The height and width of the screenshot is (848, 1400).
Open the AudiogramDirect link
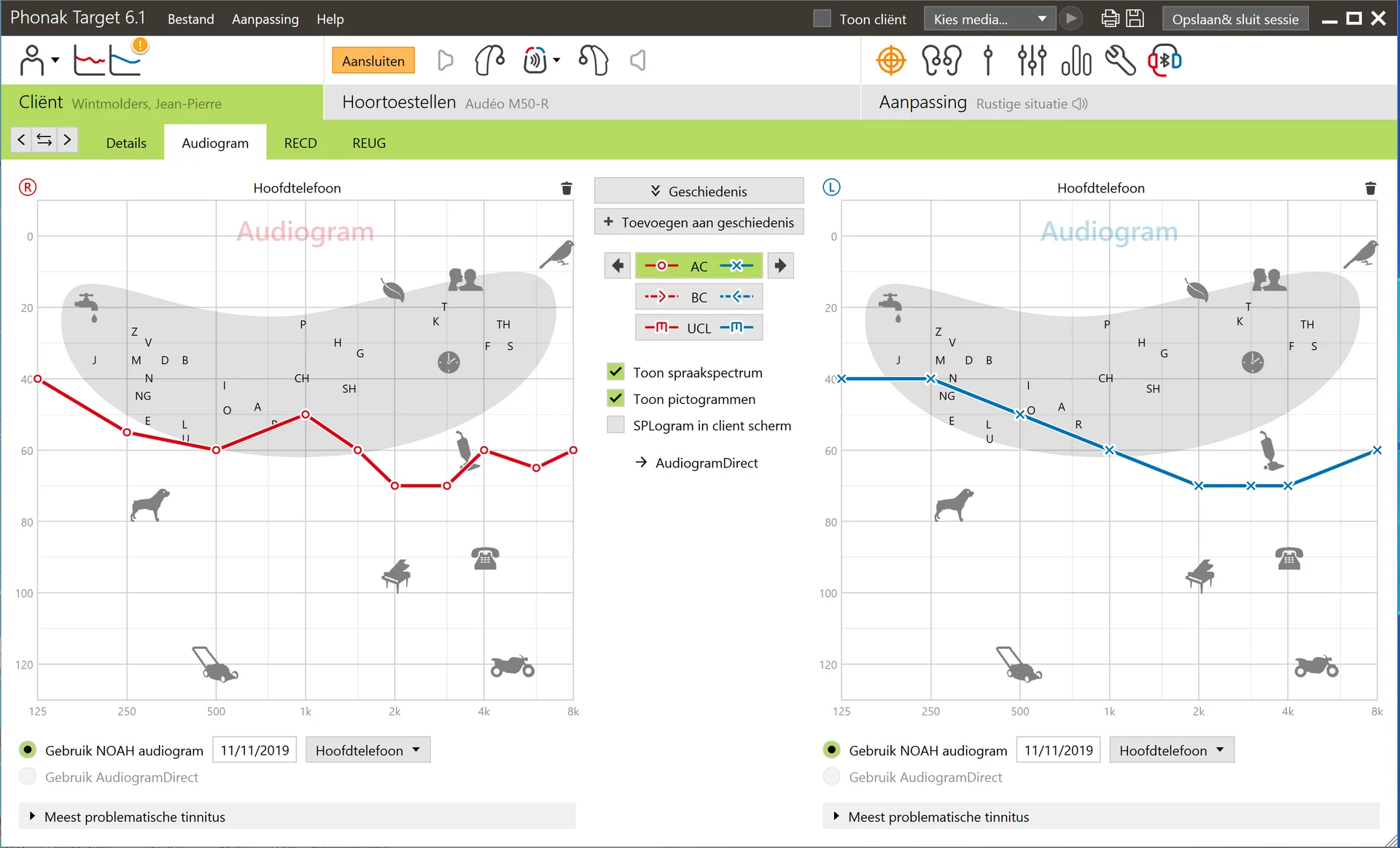(707, 462)
